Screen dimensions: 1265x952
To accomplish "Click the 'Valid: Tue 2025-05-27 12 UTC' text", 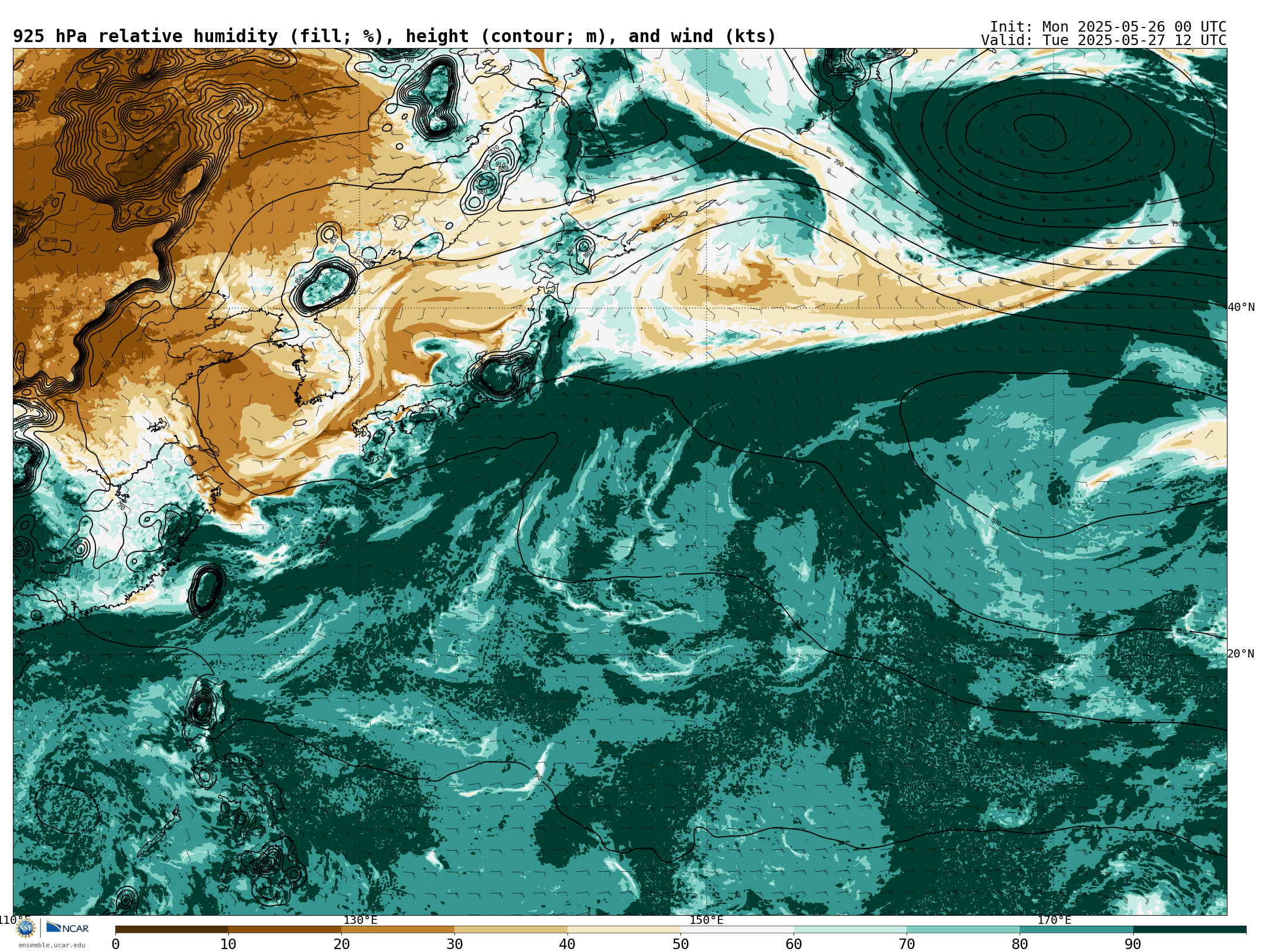I will point(1103,40).
